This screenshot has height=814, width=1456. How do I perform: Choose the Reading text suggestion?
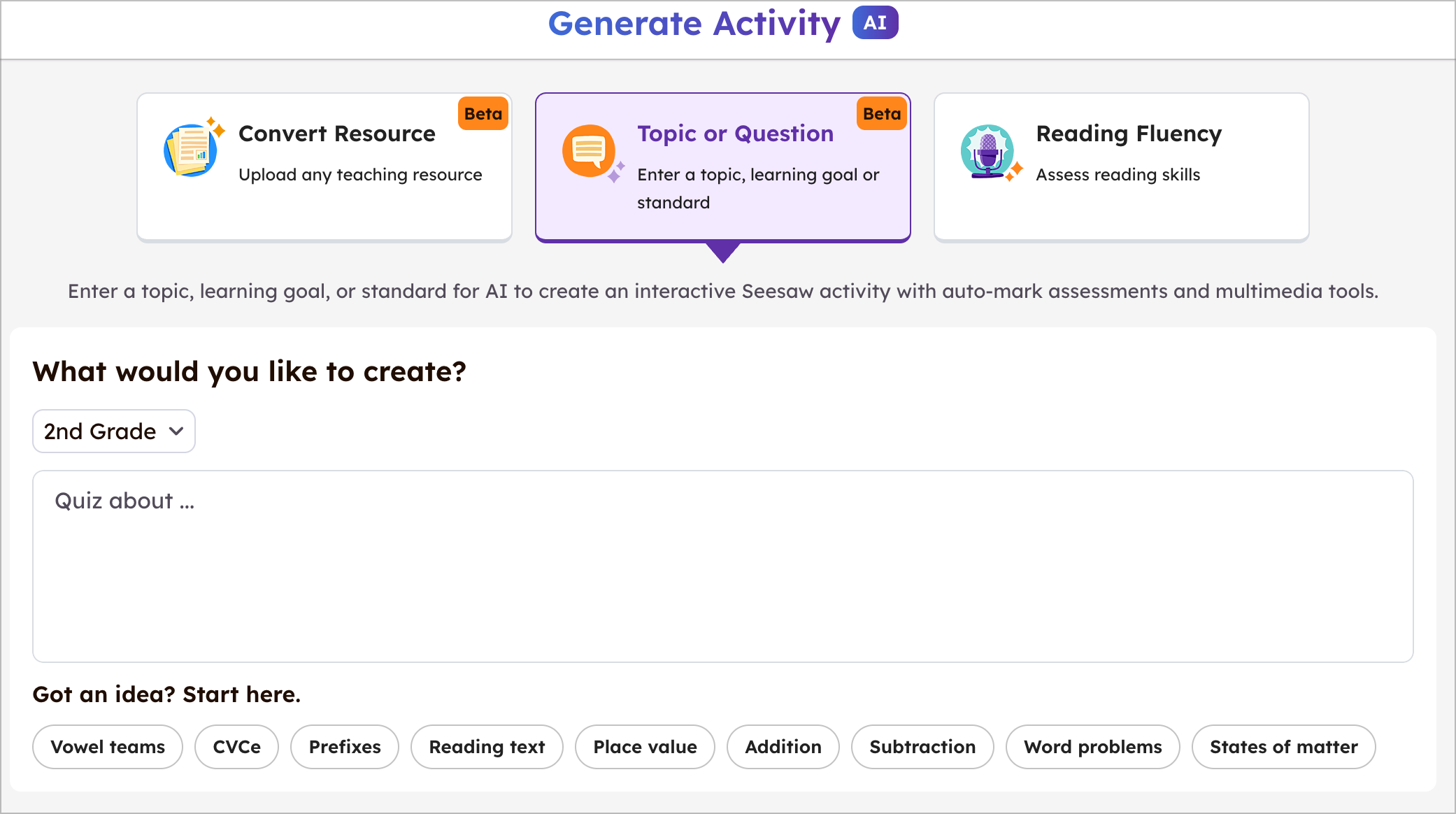coord(487,747)
